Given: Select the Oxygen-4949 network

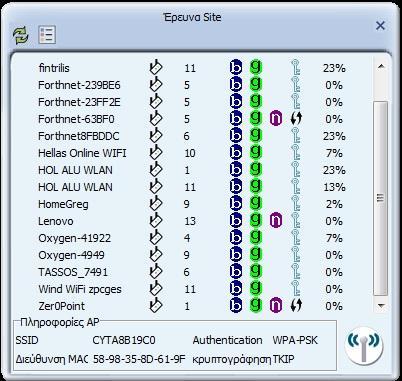Looking at the screenshot, I should (71, 255).
